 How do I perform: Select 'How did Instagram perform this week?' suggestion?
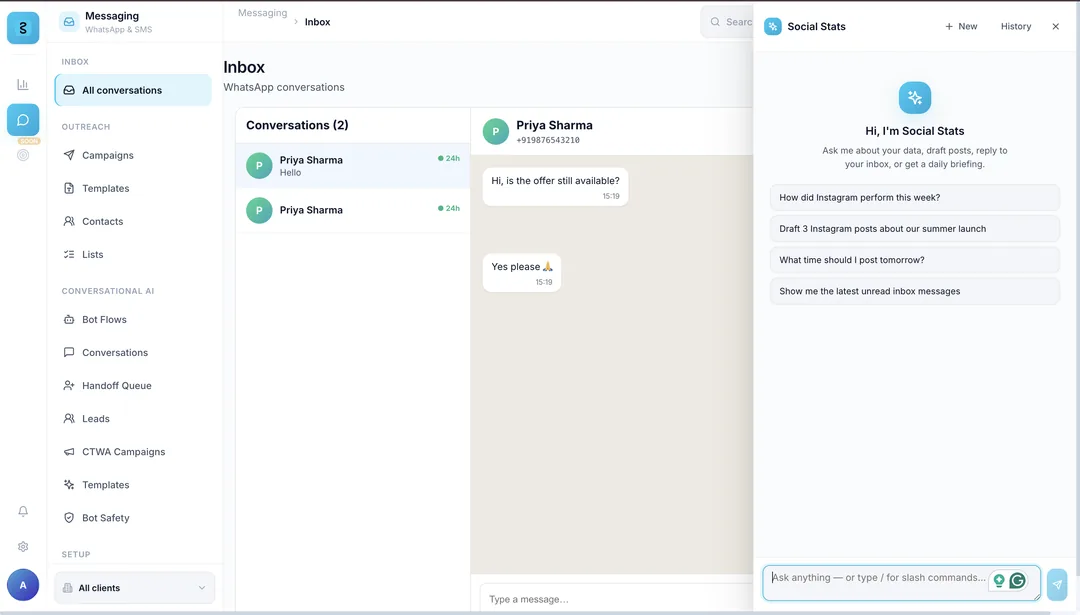[x=915, y=198]
